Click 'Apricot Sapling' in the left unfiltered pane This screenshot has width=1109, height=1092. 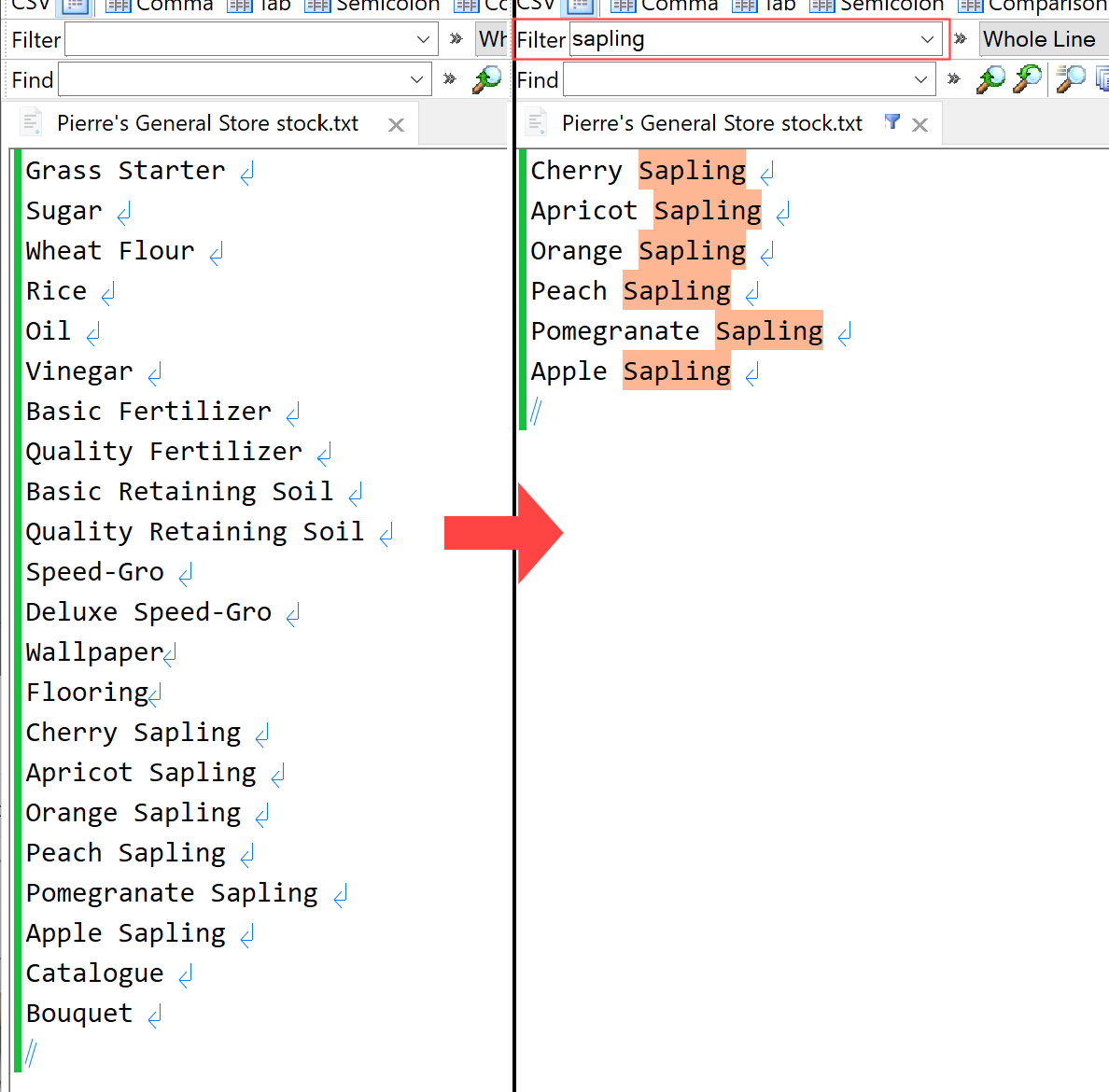point(142,773)
